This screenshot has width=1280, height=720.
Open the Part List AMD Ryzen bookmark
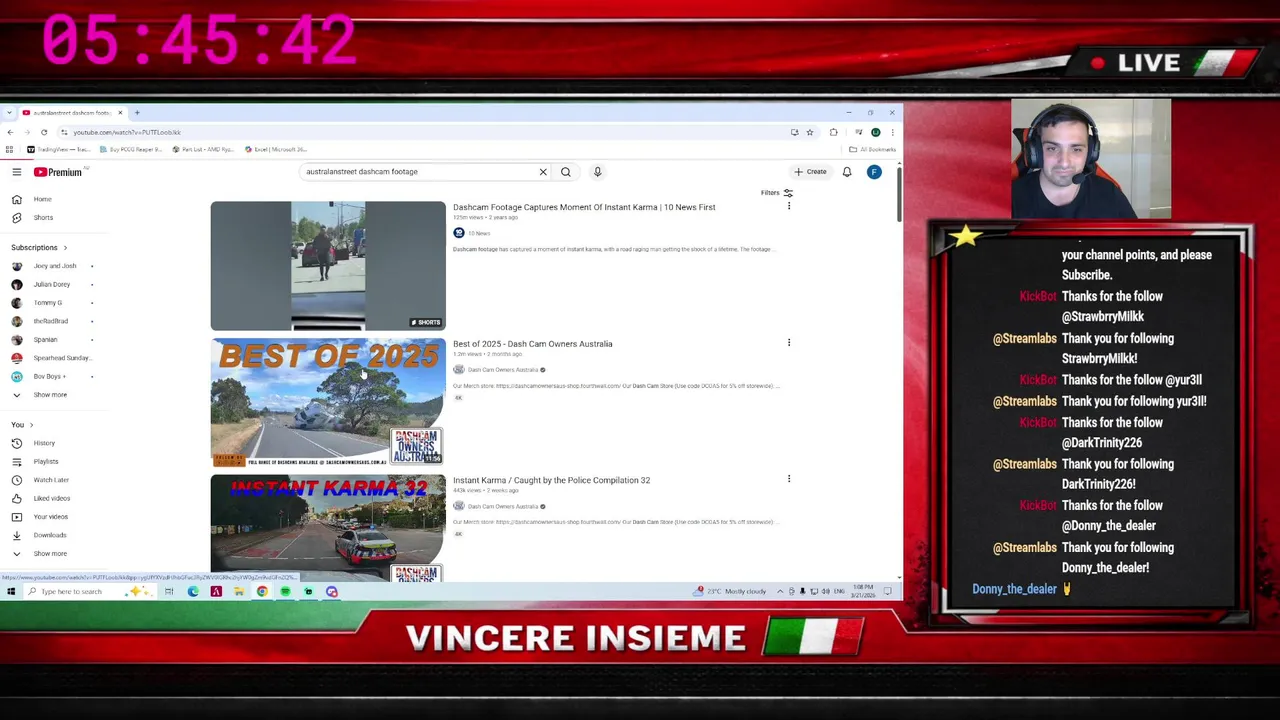(x=203, y=149)
